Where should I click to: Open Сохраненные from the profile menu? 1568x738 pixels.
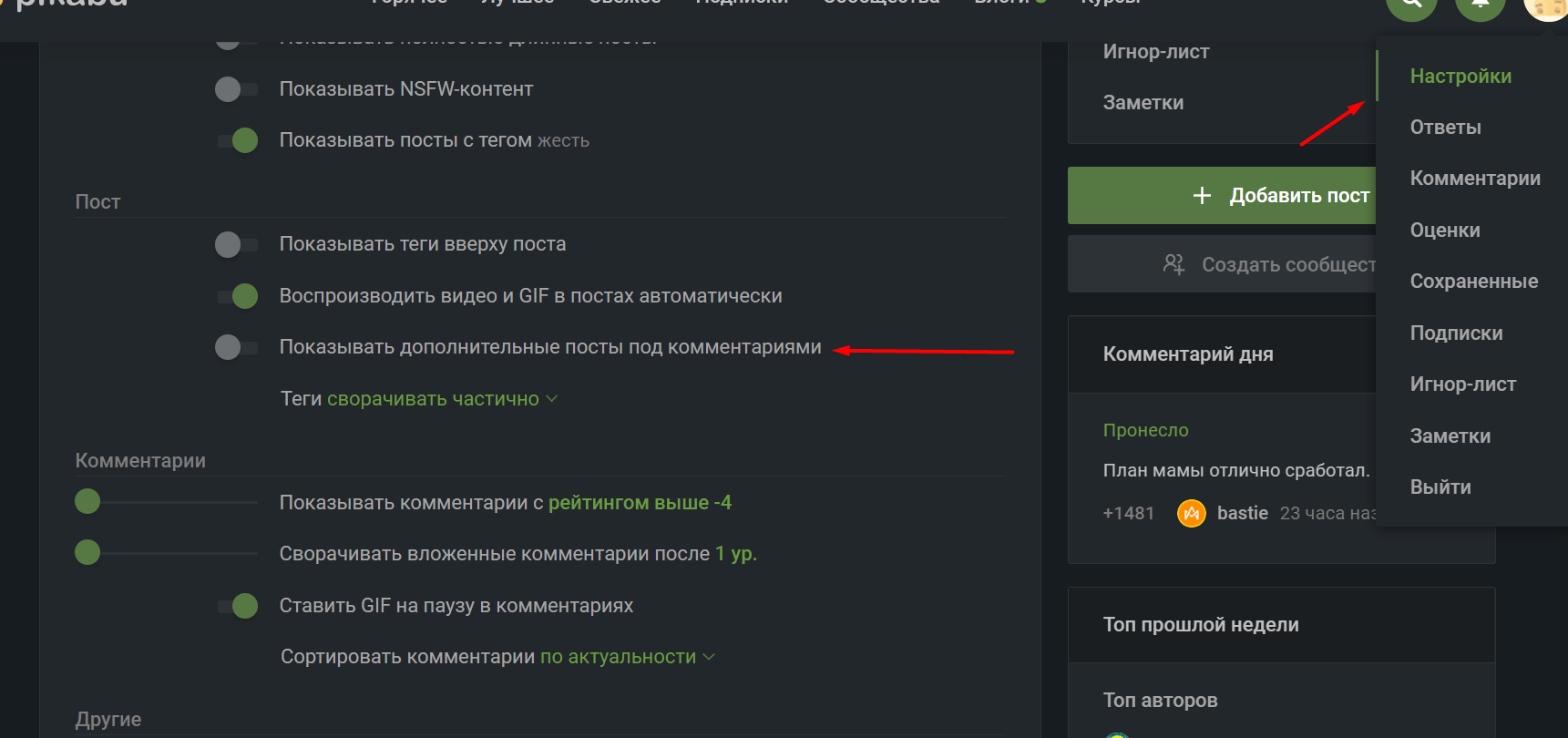(x=1473, y=282)
